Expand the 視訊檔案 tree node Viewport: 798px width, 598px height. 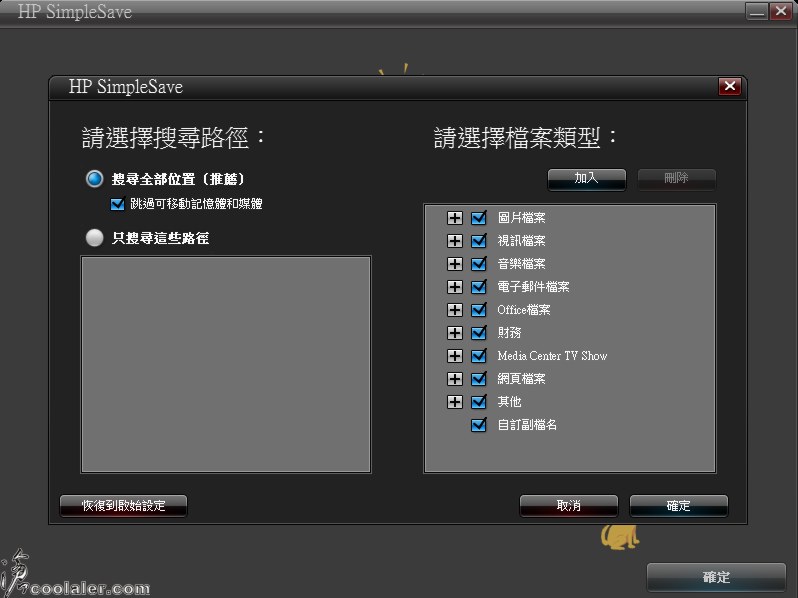click(454, 241)
